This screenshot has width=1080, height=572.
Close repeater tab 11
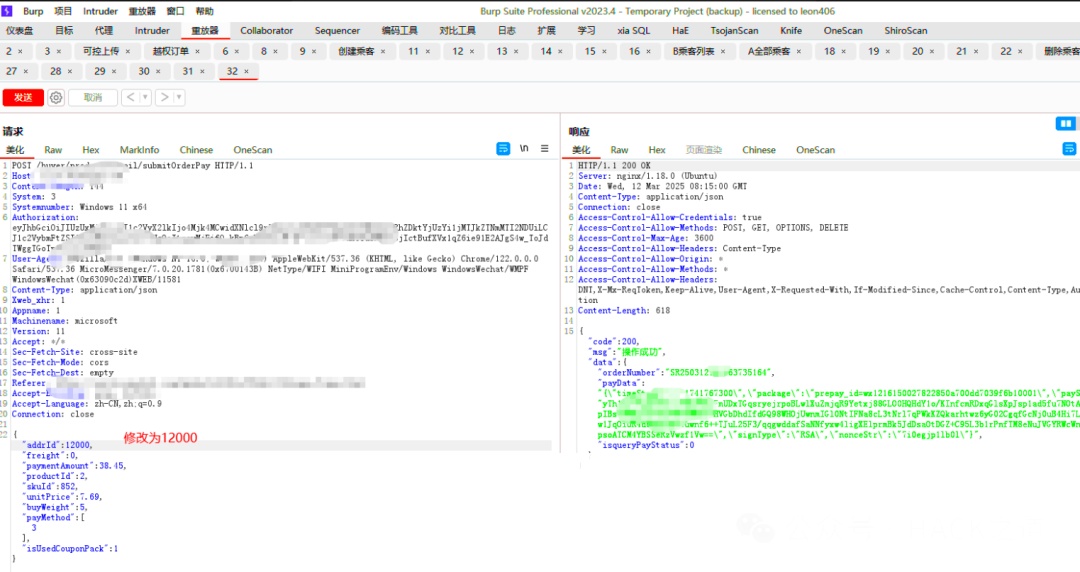(428, 52)
